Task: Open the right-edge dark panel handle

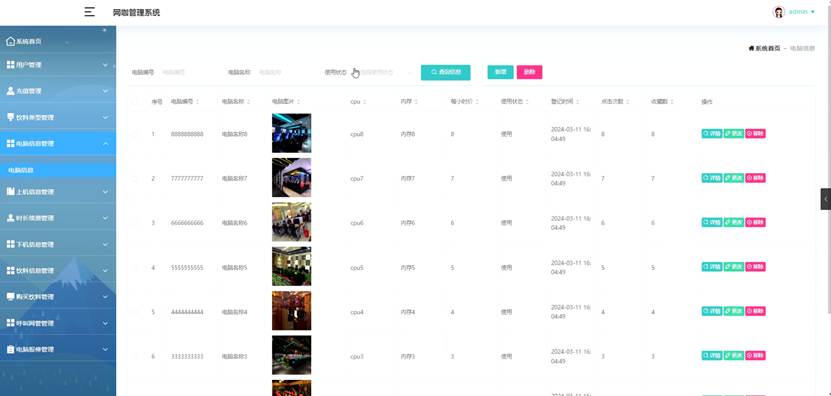Action: [826, 199]
